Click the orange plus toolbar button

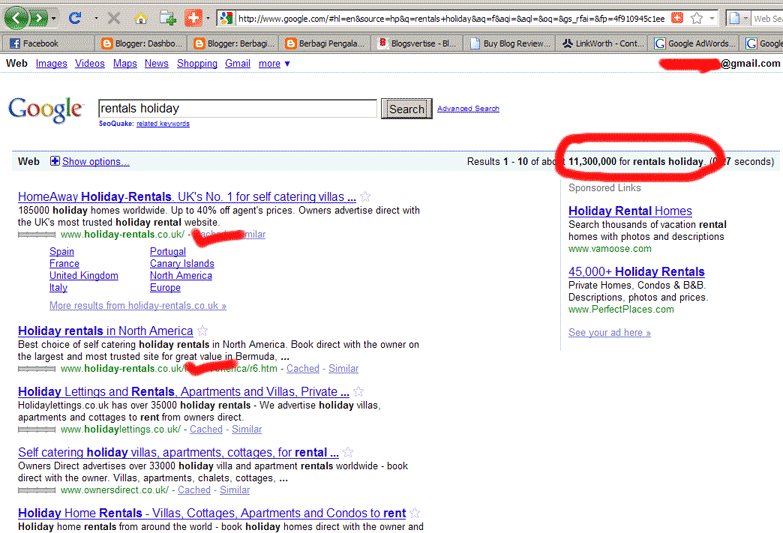tap(193, 18)
